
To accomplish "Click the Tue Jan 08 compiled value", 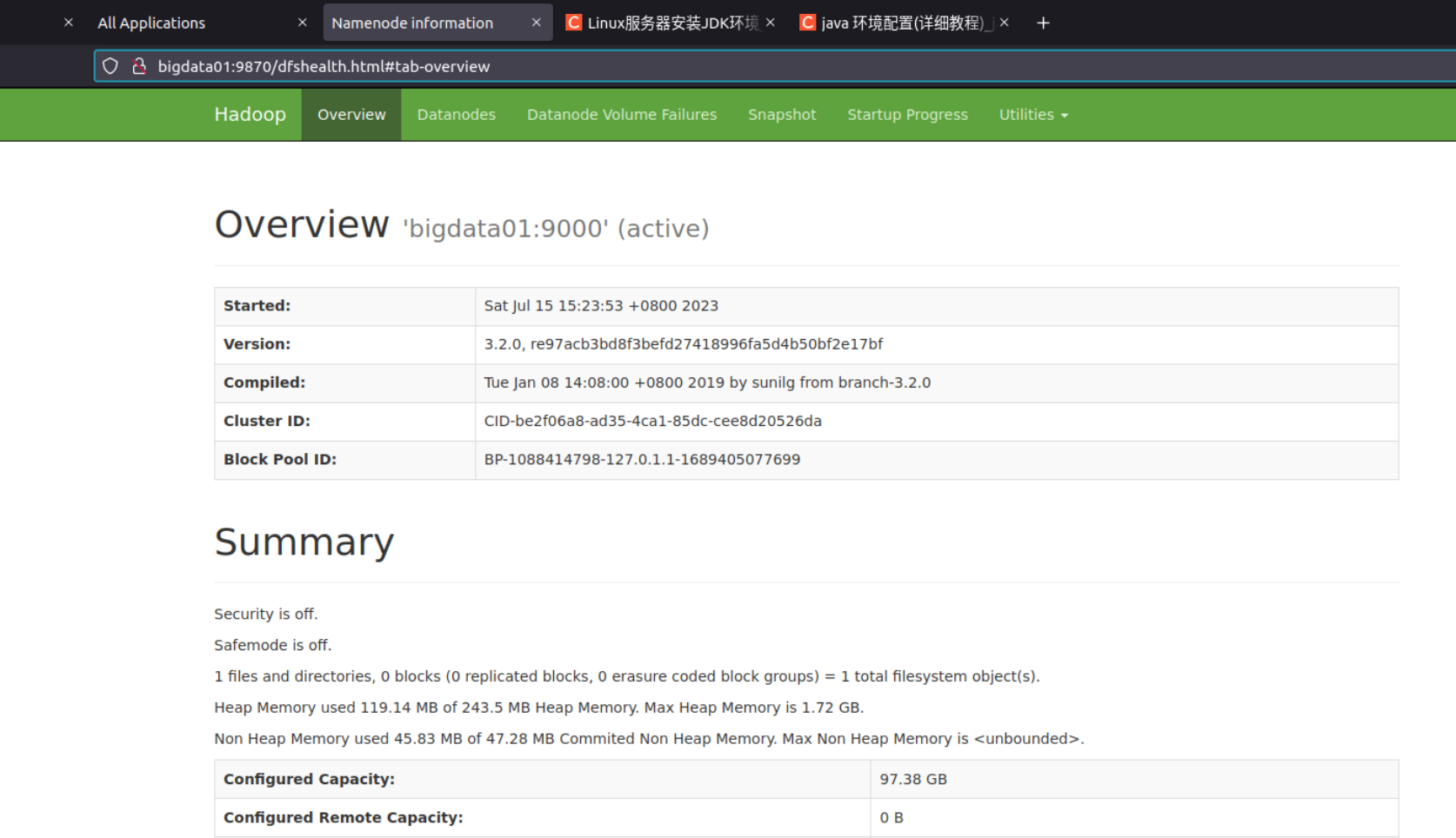I will click(707, 382).
